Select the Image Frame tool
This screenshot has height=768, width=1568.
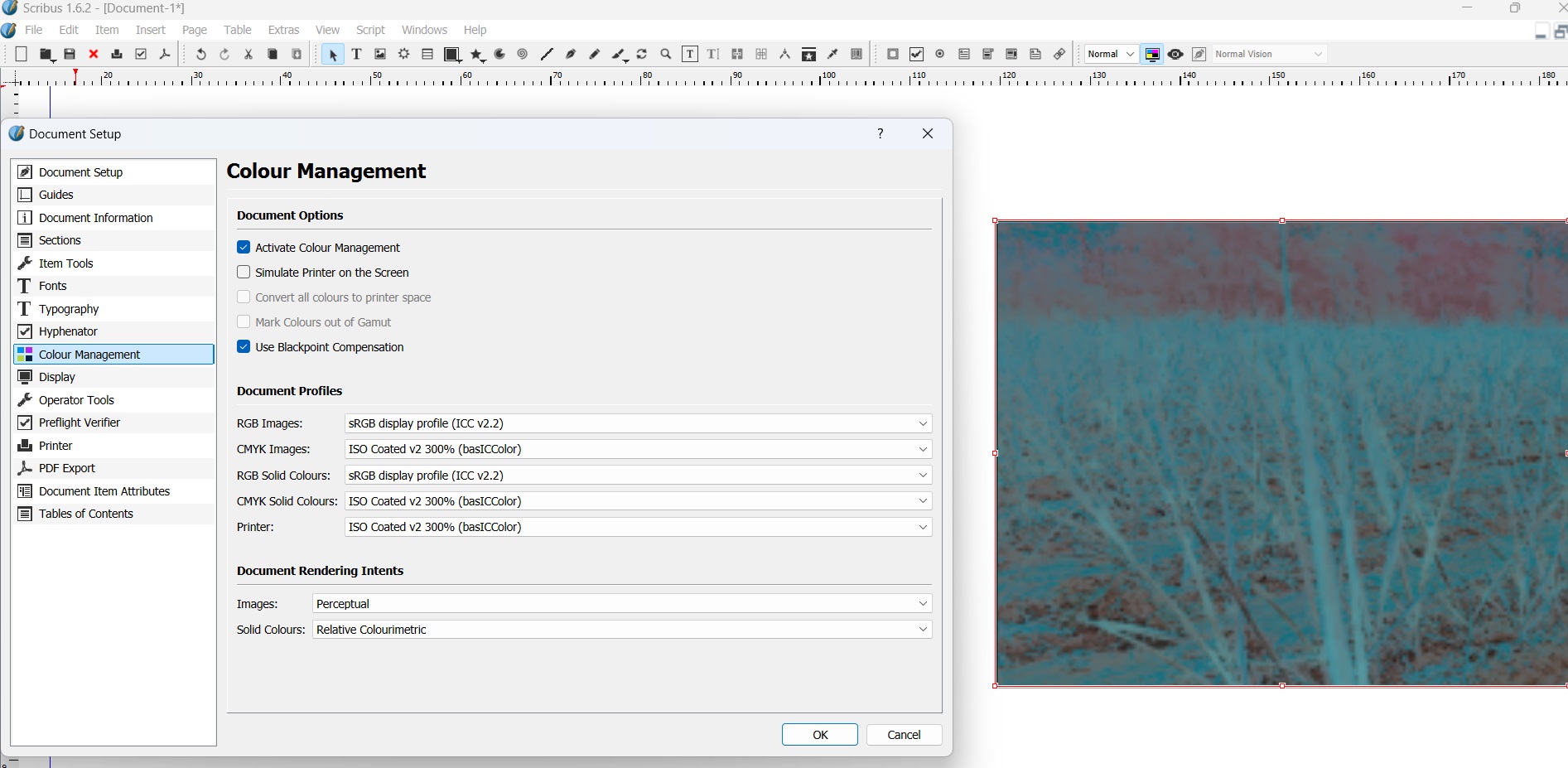tap(380, 55)
